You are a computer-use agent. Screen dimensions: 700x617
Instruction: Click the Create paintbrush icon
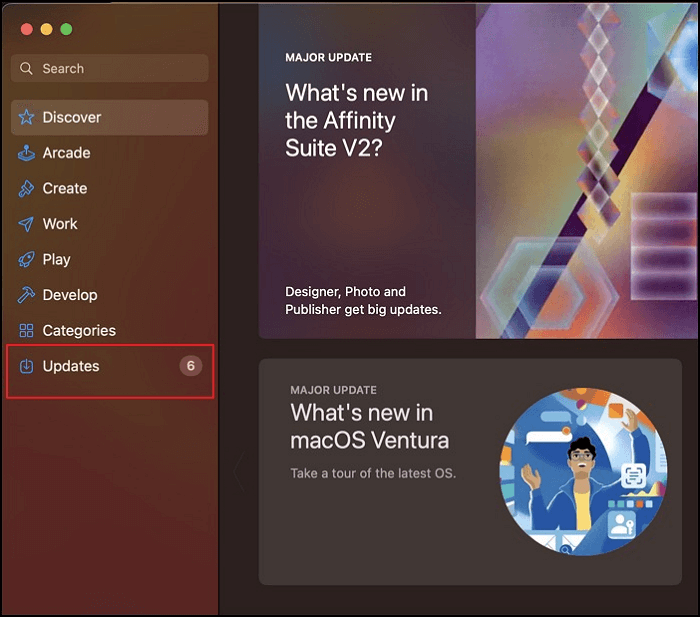[26, 188]
